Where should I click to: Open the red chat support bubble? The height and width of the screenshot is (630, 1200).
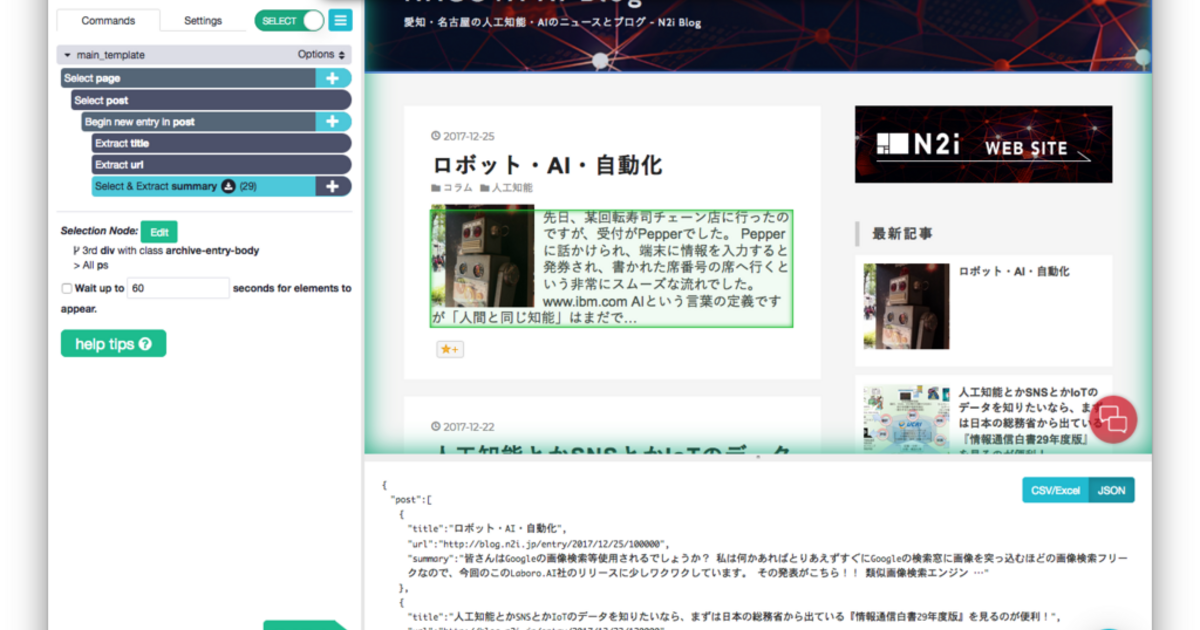pos(1113,420)
